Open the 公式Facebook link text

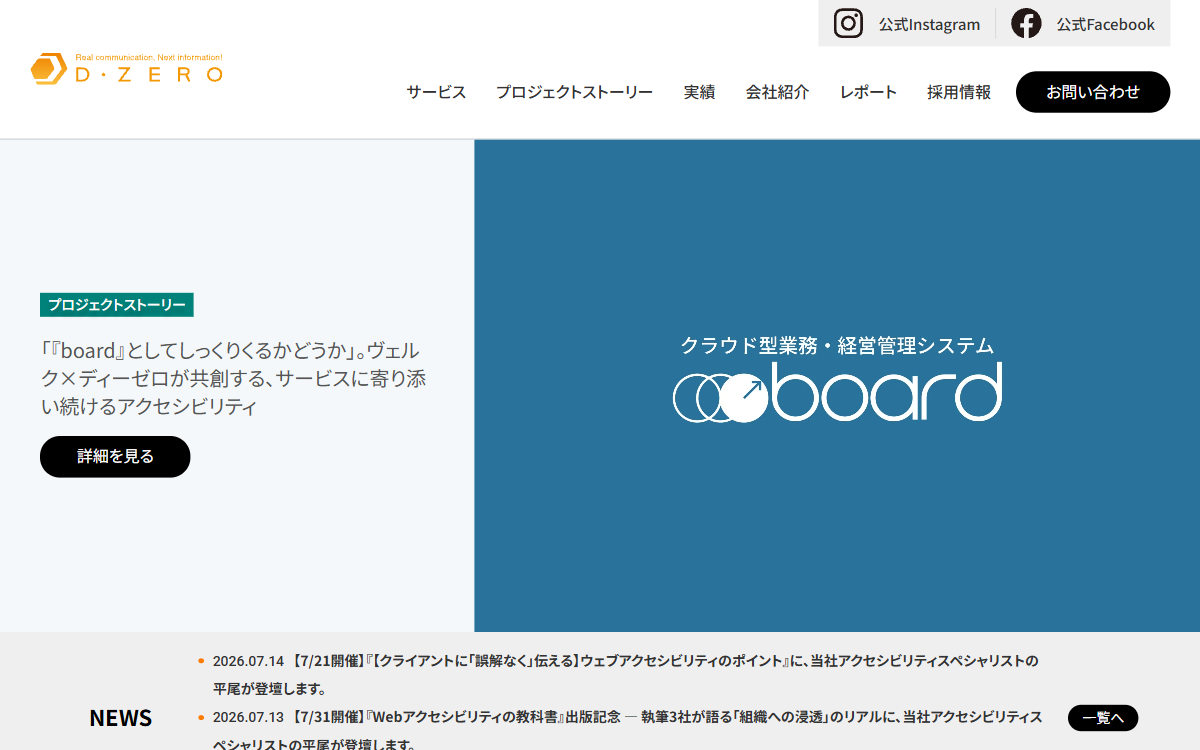click(1105, 24)
